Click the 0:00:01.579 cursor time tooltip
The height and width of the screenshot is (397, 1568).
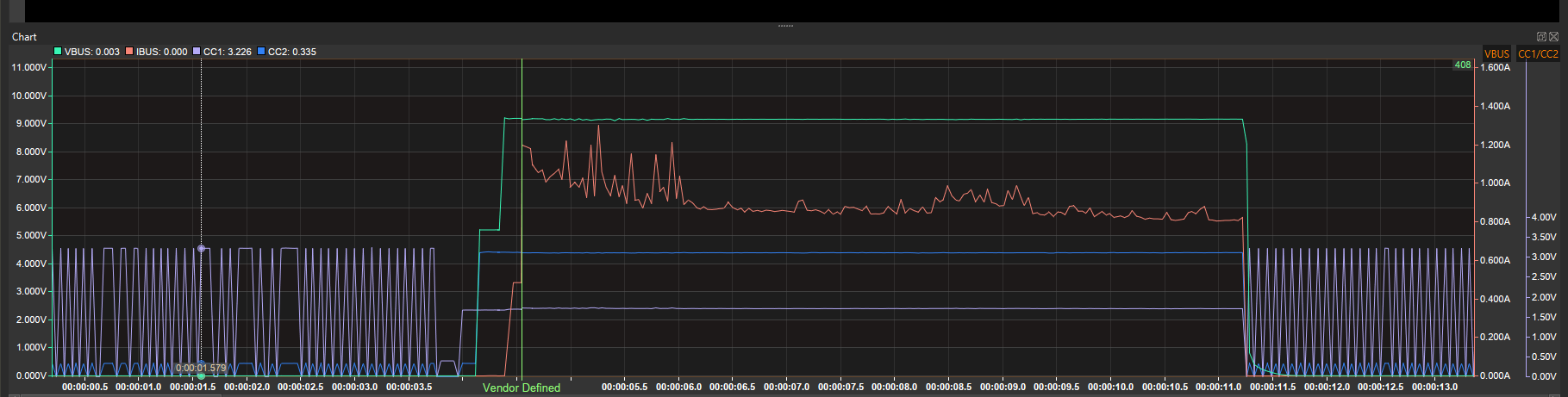(x=201, y=368)
